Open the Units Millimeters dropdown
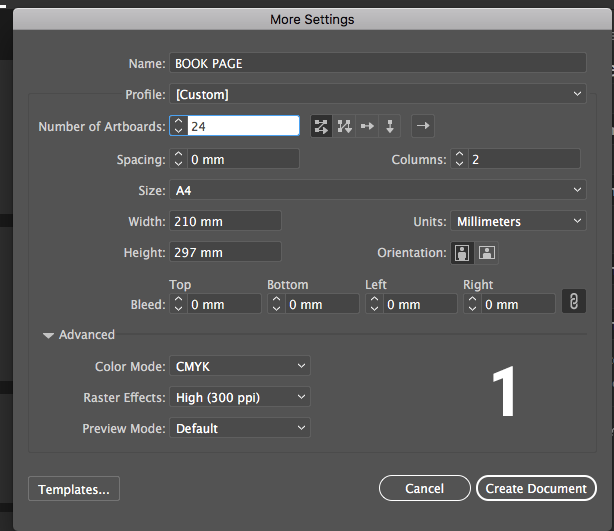Screen dimensions: 614x531 pos(517,221)
